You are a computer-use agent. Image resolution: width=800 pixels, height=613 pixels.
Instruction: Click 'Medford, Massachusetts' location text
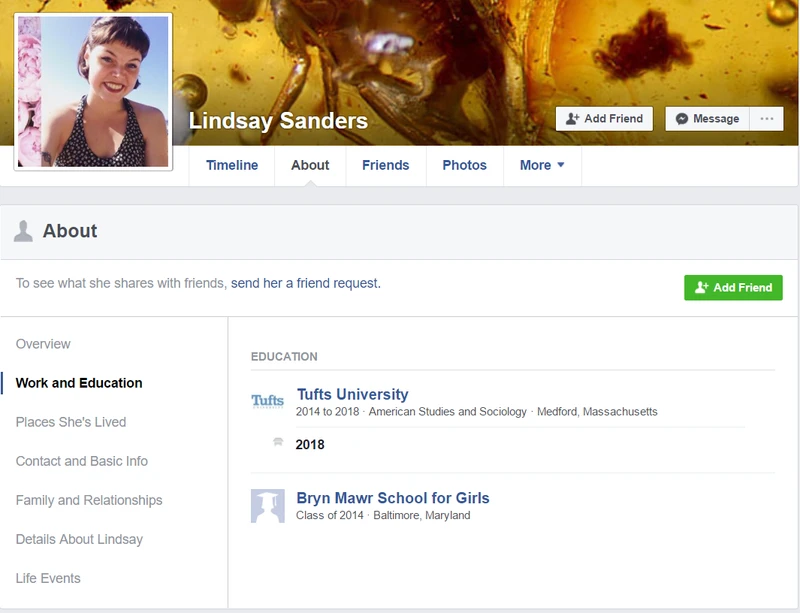coord(597,412)
